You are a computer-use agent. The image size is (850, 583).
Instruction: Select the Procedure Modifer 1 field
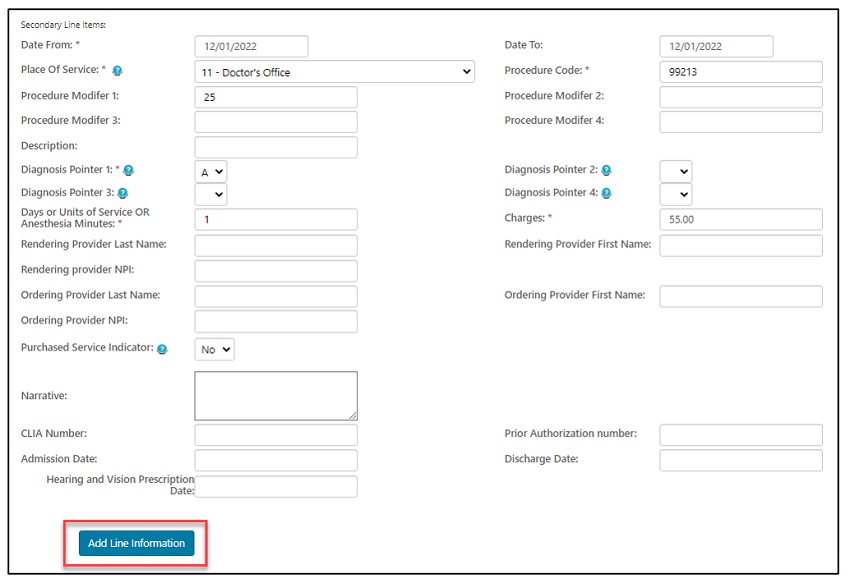pyautogui.click(x=275, y=97)
